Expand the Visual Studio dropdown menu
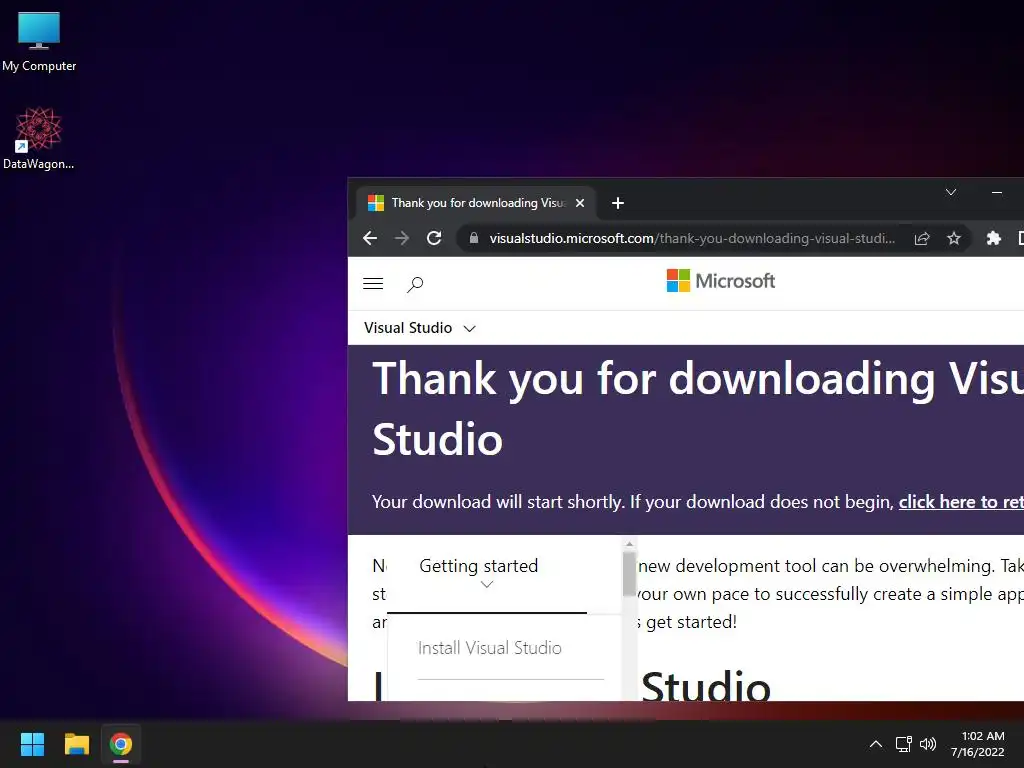Screen dimensions: 1024x768 [419, 328]
